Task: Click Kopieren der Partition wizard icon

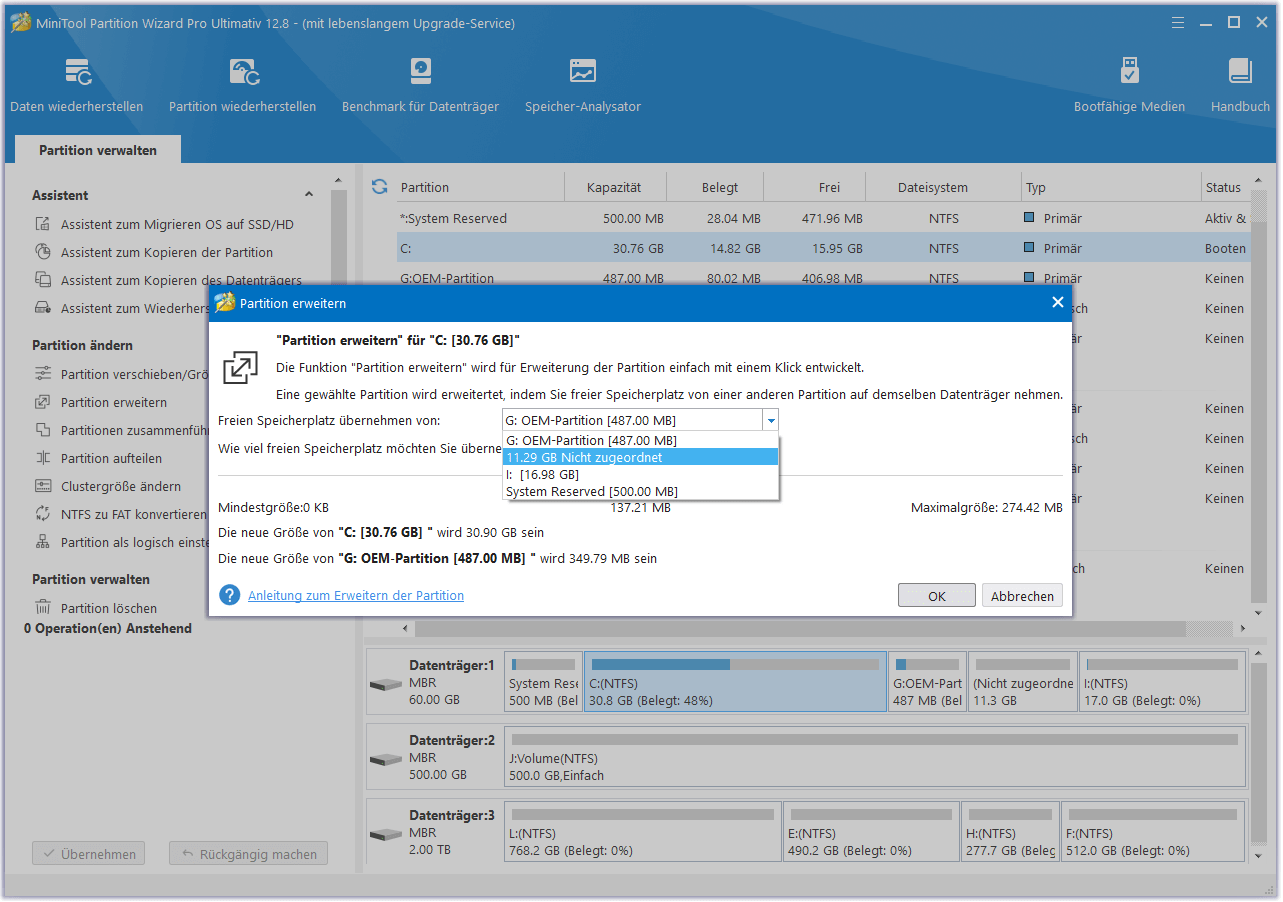Action: pyautogui.click(x=43, y=253)
